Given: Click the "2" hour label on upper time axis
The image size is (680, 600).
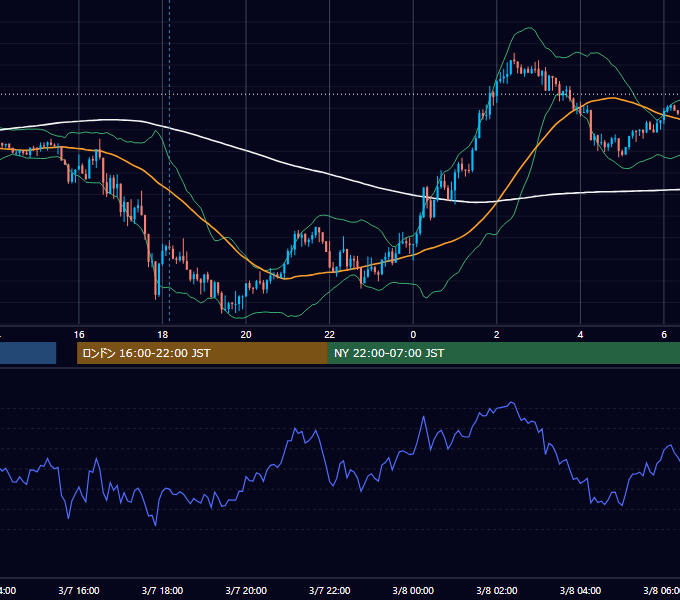Looking at the screenshot, I should [x=497, y=335].
